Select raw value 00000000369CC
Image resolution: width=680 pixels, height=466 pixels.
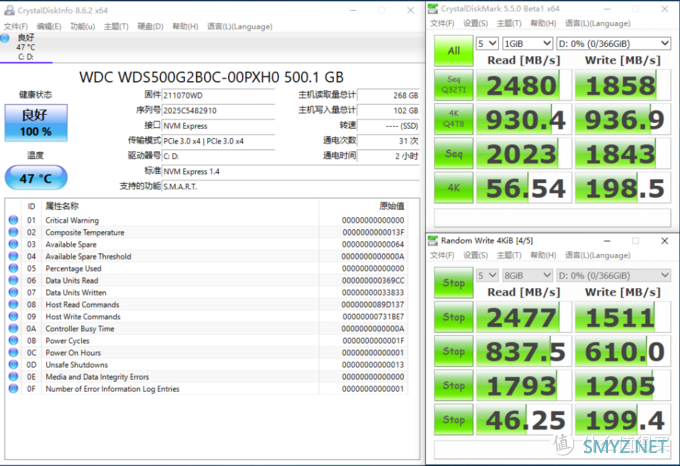click(373, 280)
